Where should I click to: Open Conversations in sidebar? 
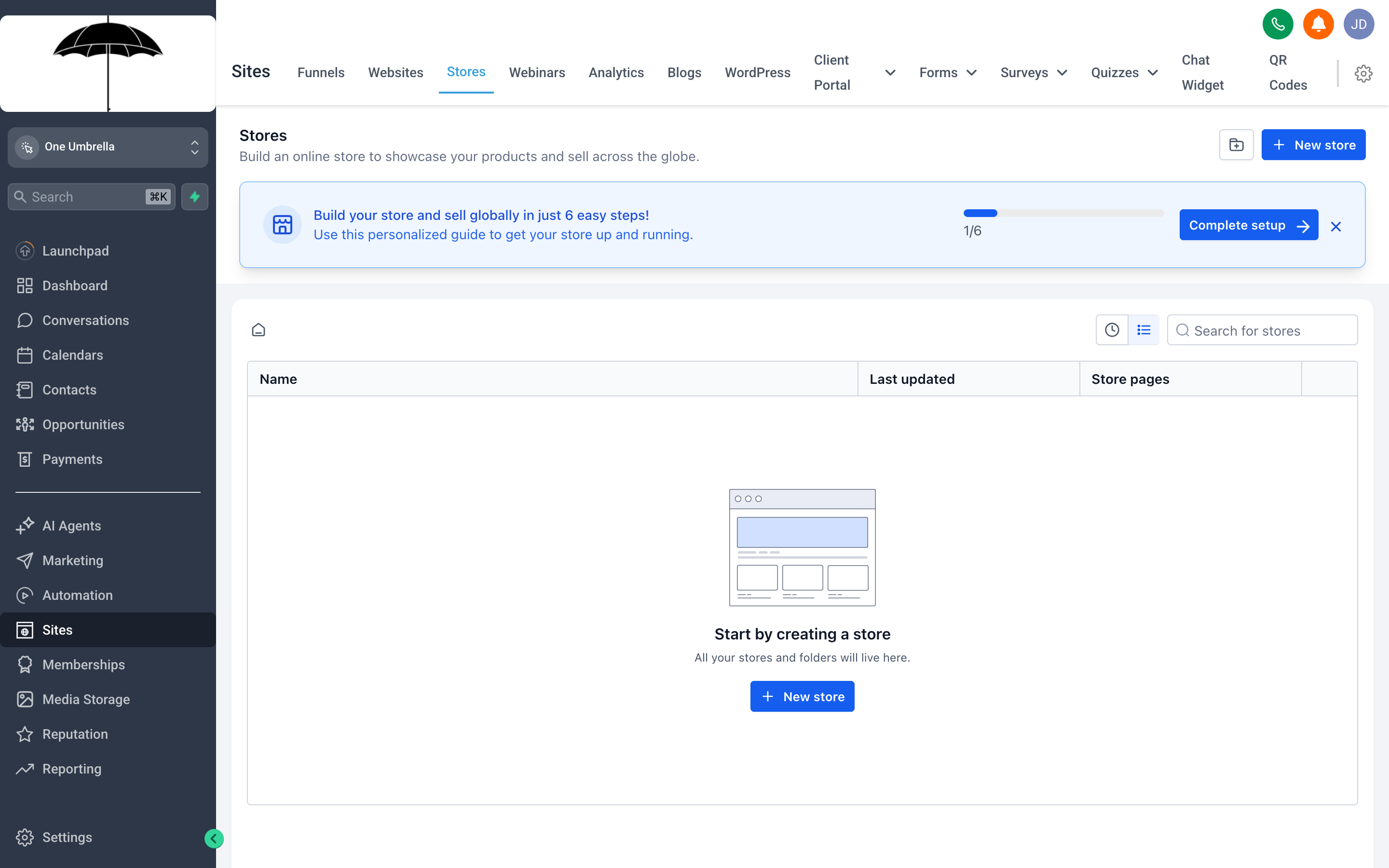pos(108,320)
